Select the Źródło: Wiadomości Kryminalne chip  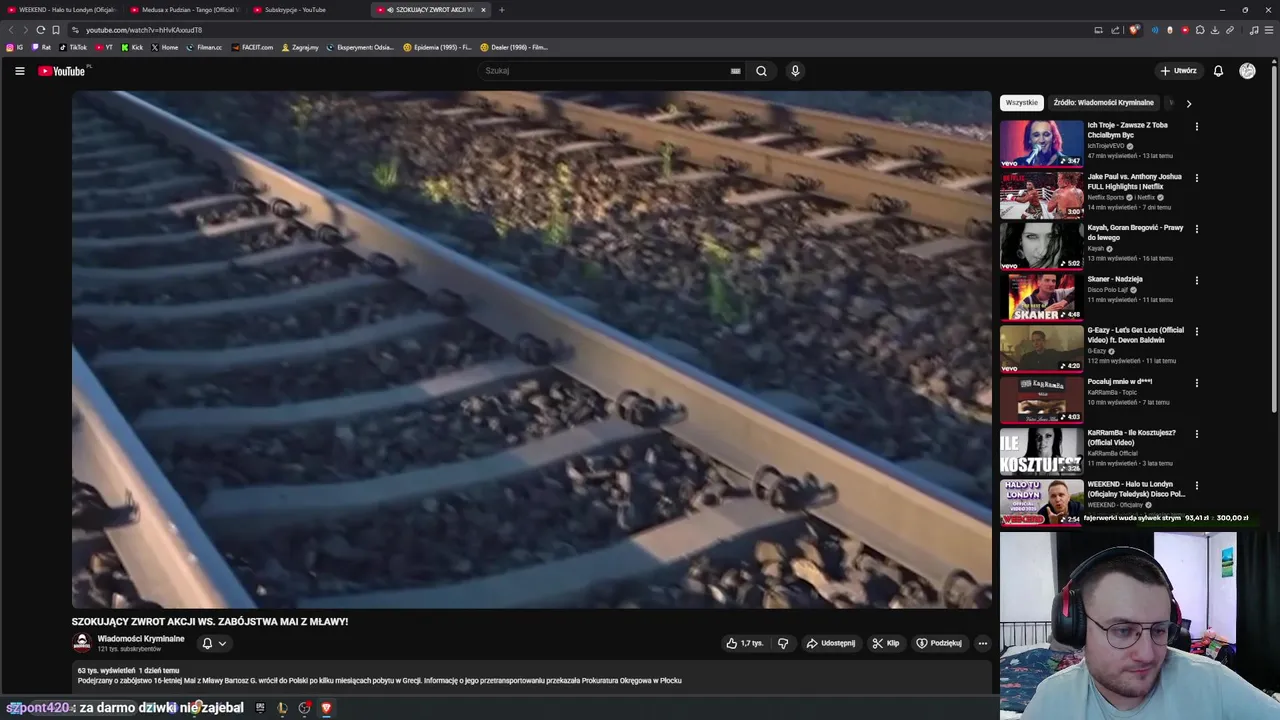1103,103
